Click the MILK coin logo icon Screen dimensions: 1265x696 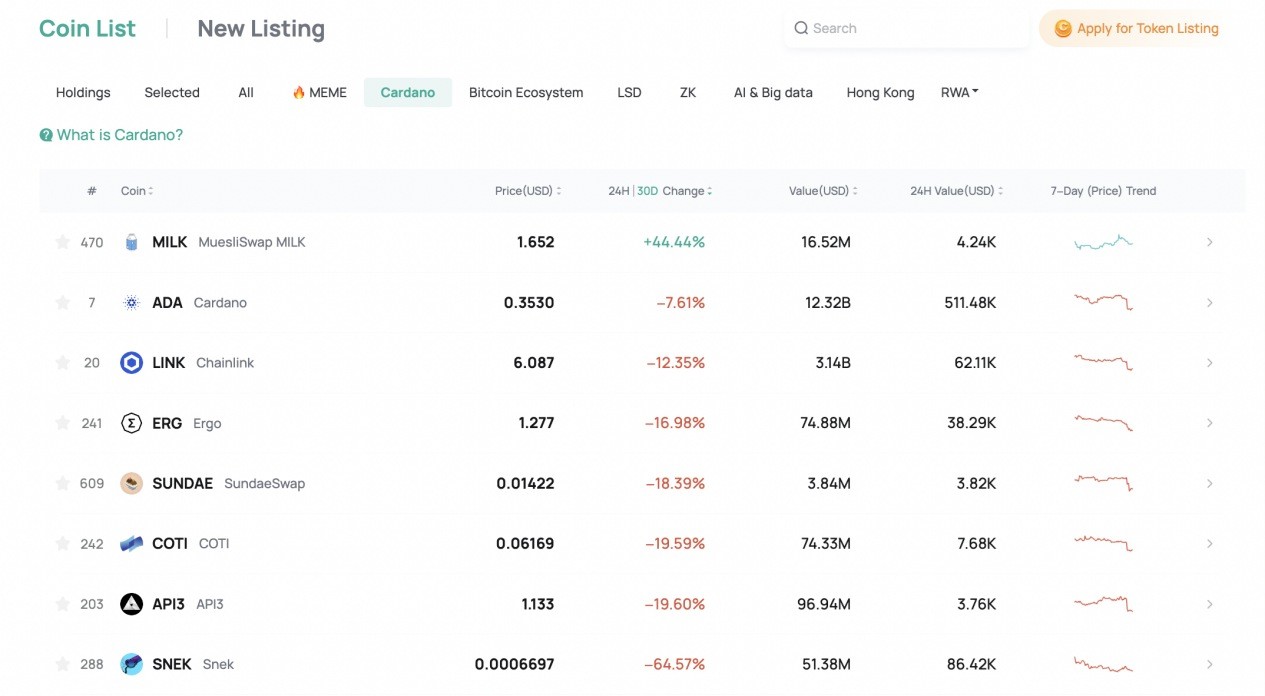coord(131,242)
